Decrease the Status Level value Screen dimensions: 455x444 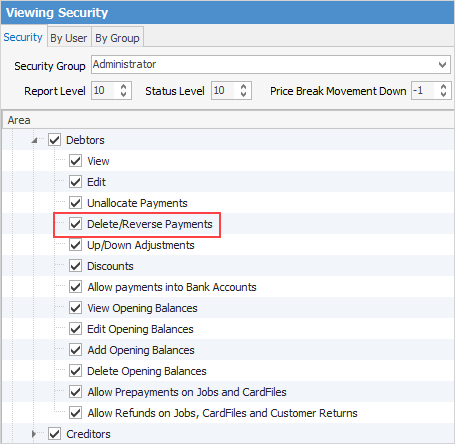[x=243, y=94]
